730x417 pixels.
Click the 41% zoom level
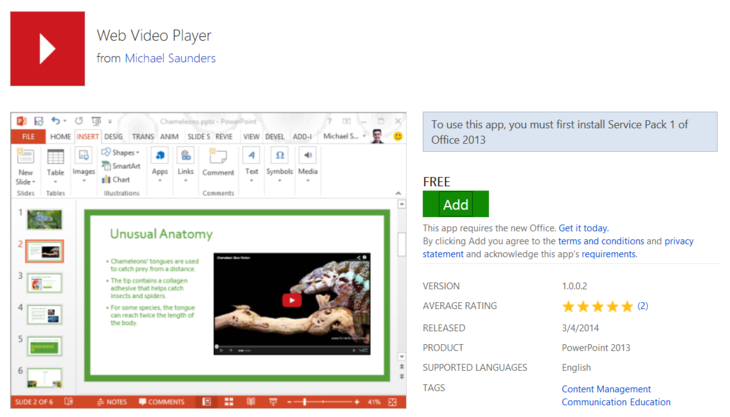[x=374, y=402]
